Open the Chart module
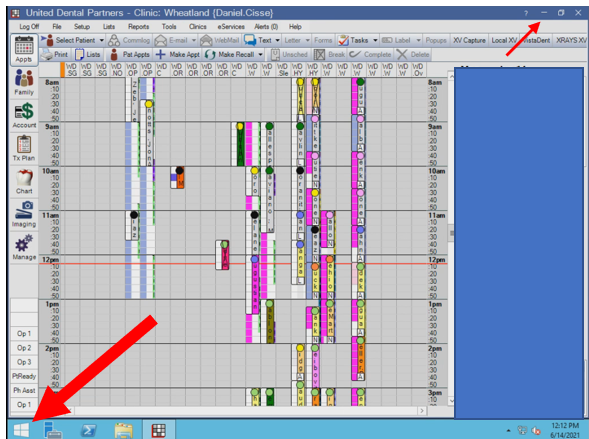The height and width of the screenshot is (439, 589). 24,181
